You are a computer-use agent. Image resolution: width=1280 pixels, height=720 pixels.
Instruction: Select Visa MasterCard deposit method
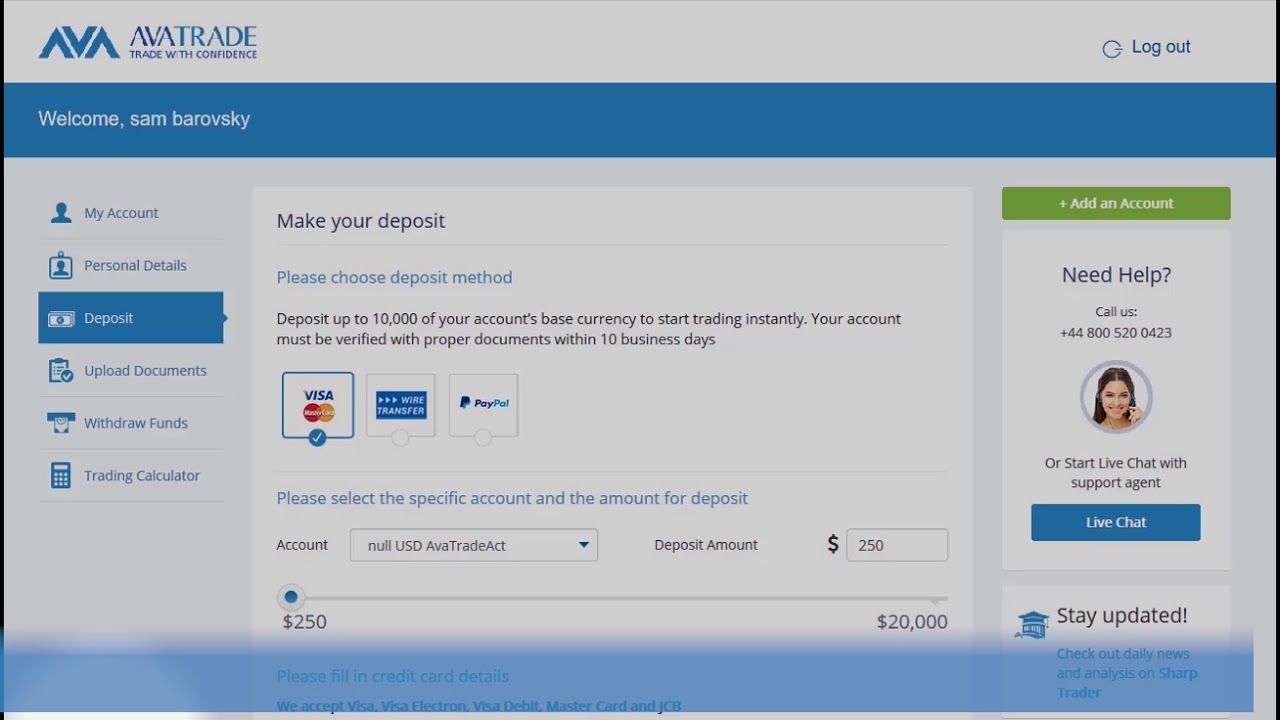(318, 405)
